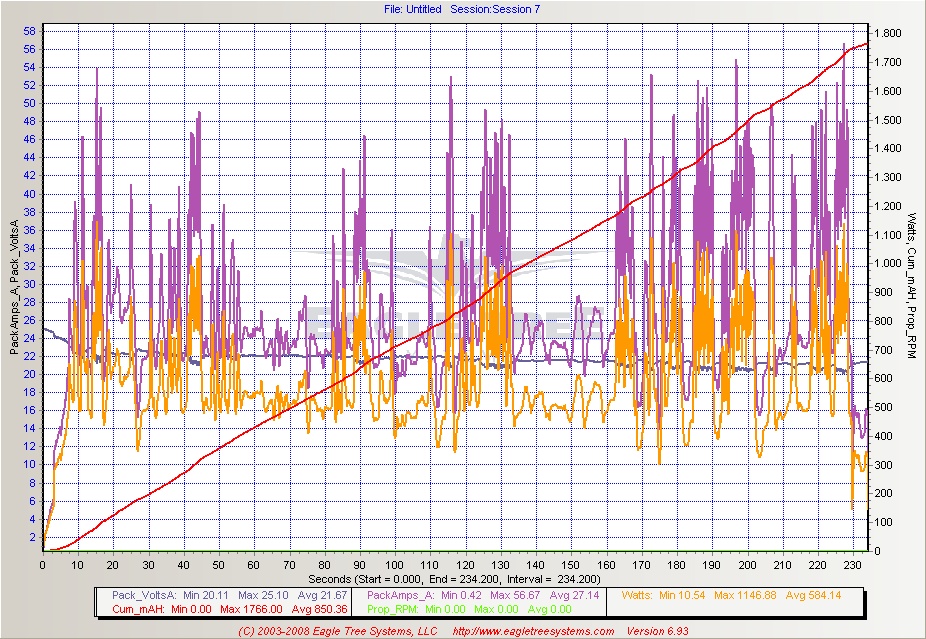
Task: Click the "Version 6.93" footer text
Action: click(x=657, y=631)
